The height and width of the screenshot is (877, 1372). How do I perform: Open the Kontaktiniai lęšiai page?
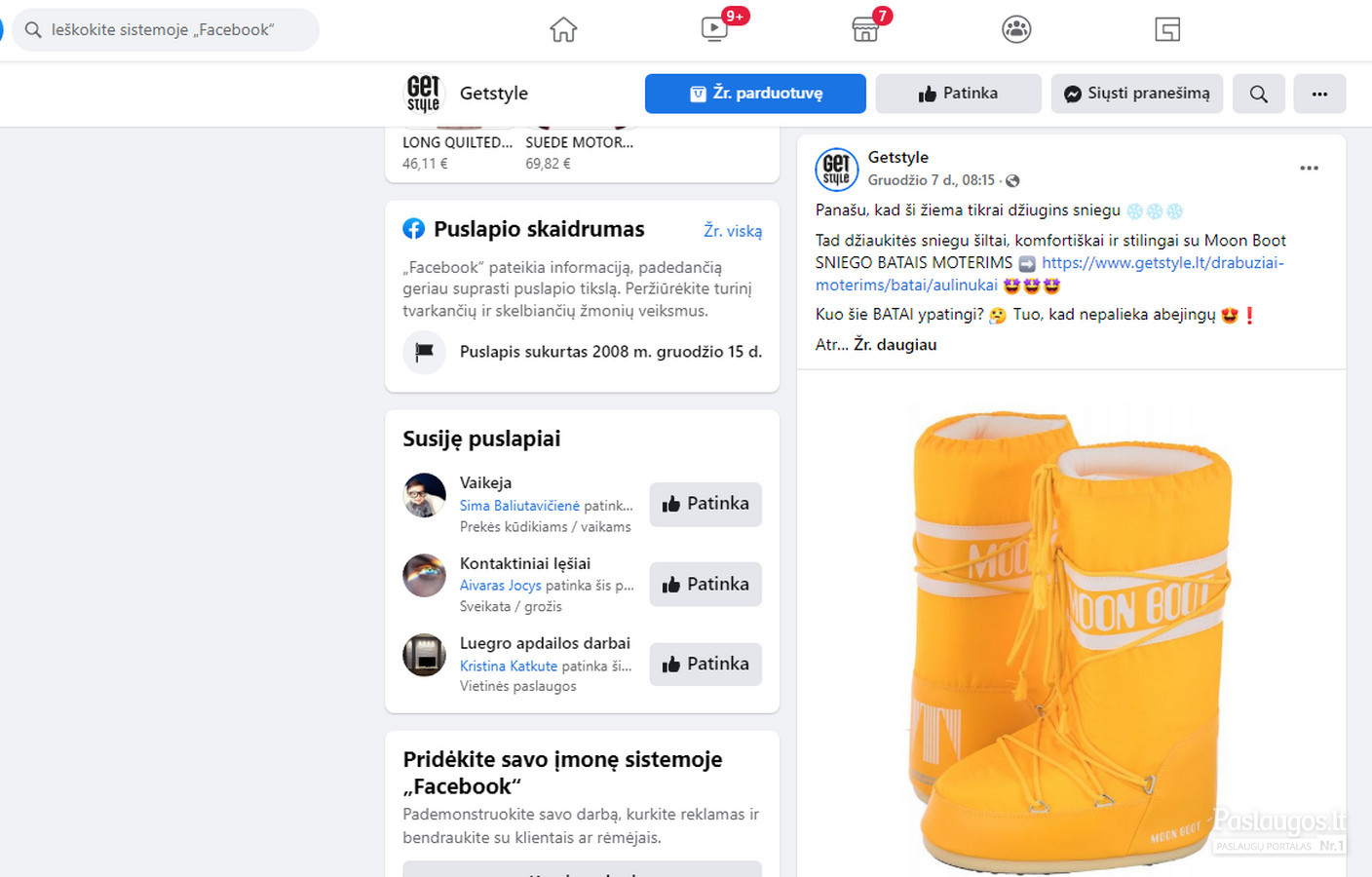pos(525,563)
